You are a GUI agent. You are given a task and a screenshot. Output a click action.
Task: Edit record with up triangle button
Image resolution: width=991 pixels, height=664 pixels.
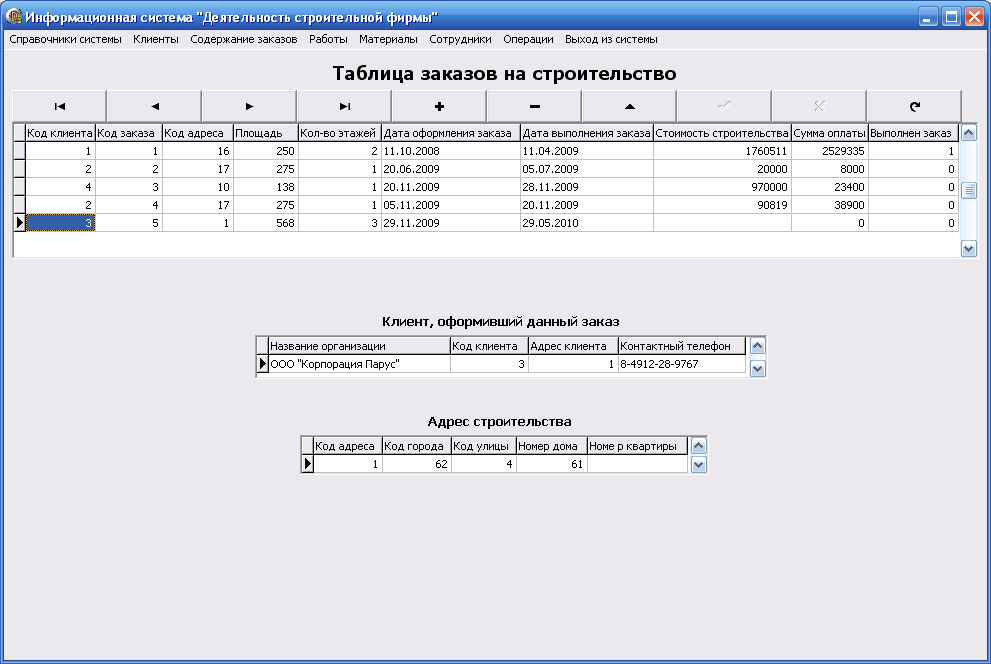pos(629,106)
